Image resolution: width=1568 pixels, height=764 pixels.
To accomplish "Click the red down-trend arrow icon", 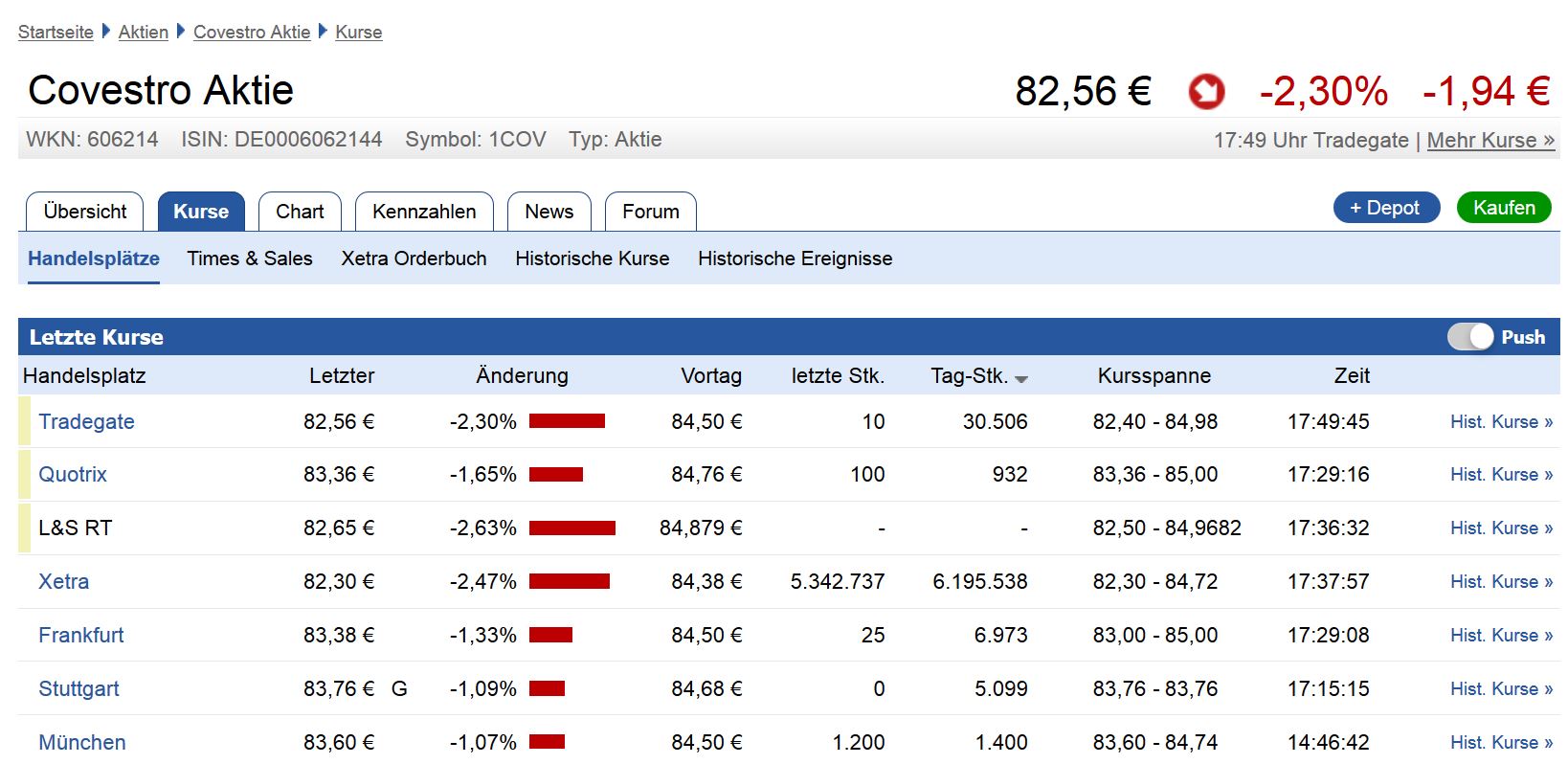I will [x=1206, y=92].
